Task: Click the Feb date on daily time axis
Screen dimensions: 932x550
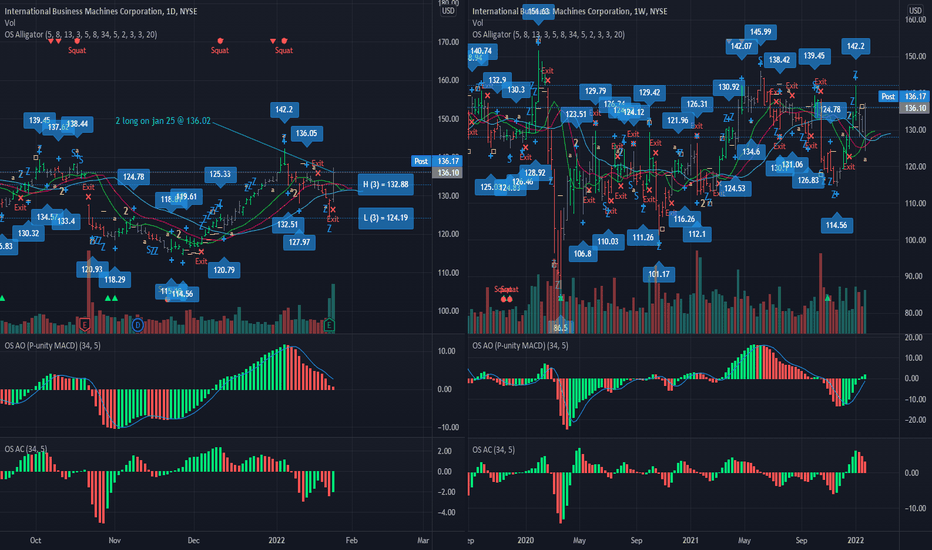Action: tap(352, 540)
